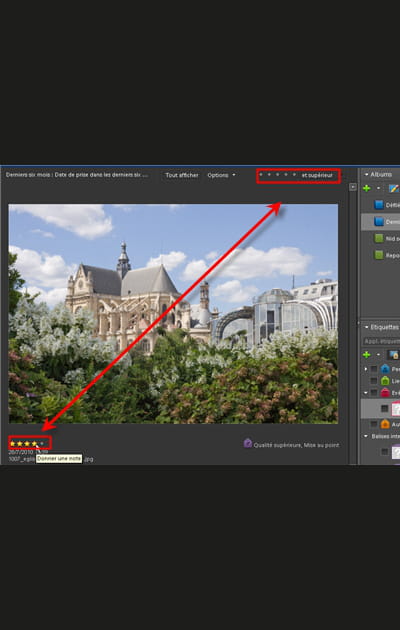Tick checkbox under the Balises section

pos(384,452)
